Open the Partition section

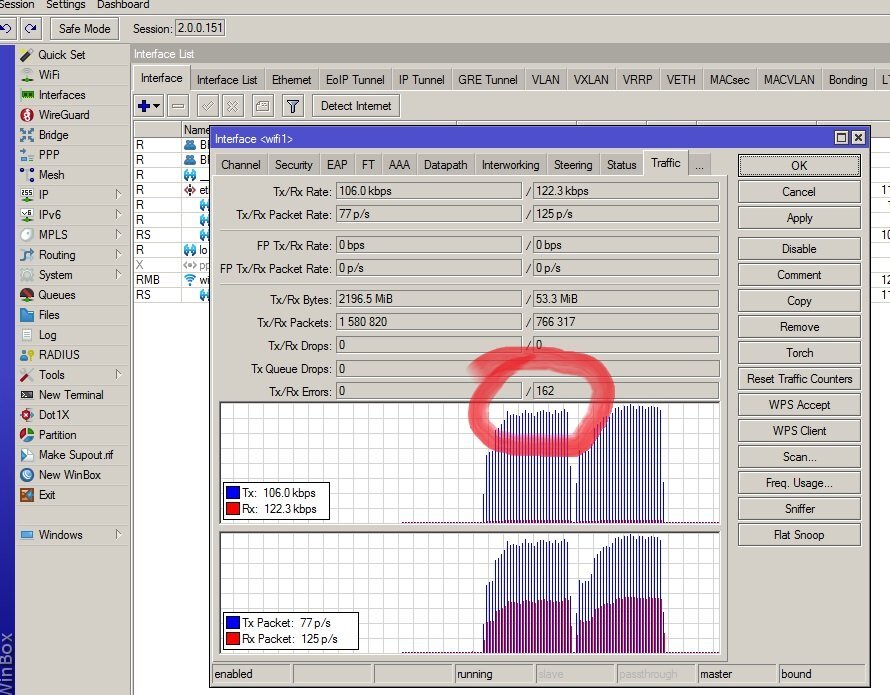coord(57,435)
